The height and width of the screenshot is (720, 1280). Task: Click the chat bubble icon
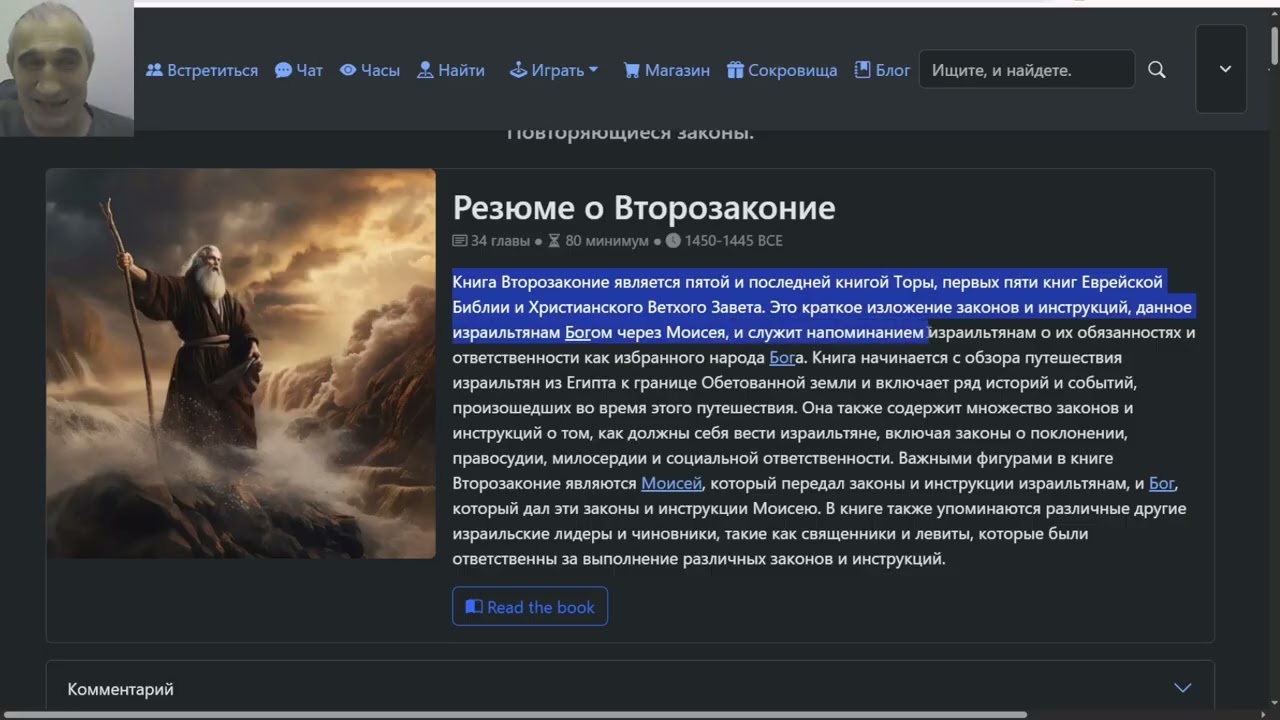[283, 70]
